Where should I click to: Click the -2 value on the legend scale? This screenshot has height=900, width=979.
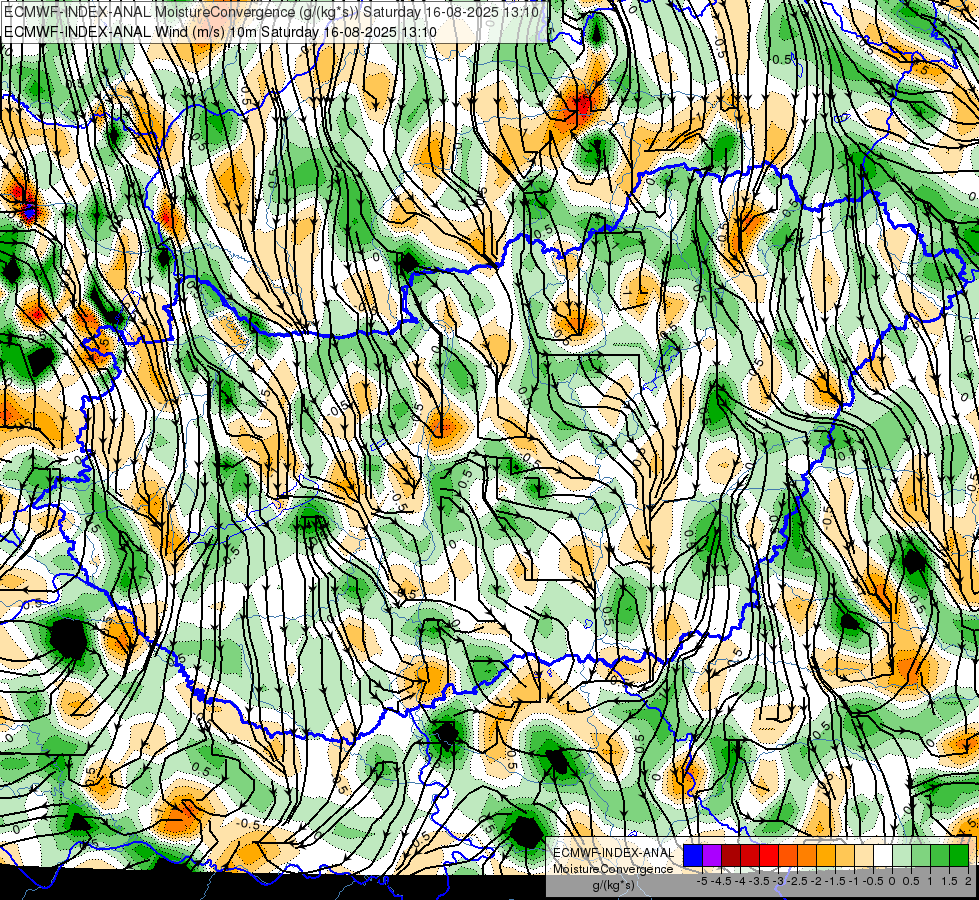(816, 881)
